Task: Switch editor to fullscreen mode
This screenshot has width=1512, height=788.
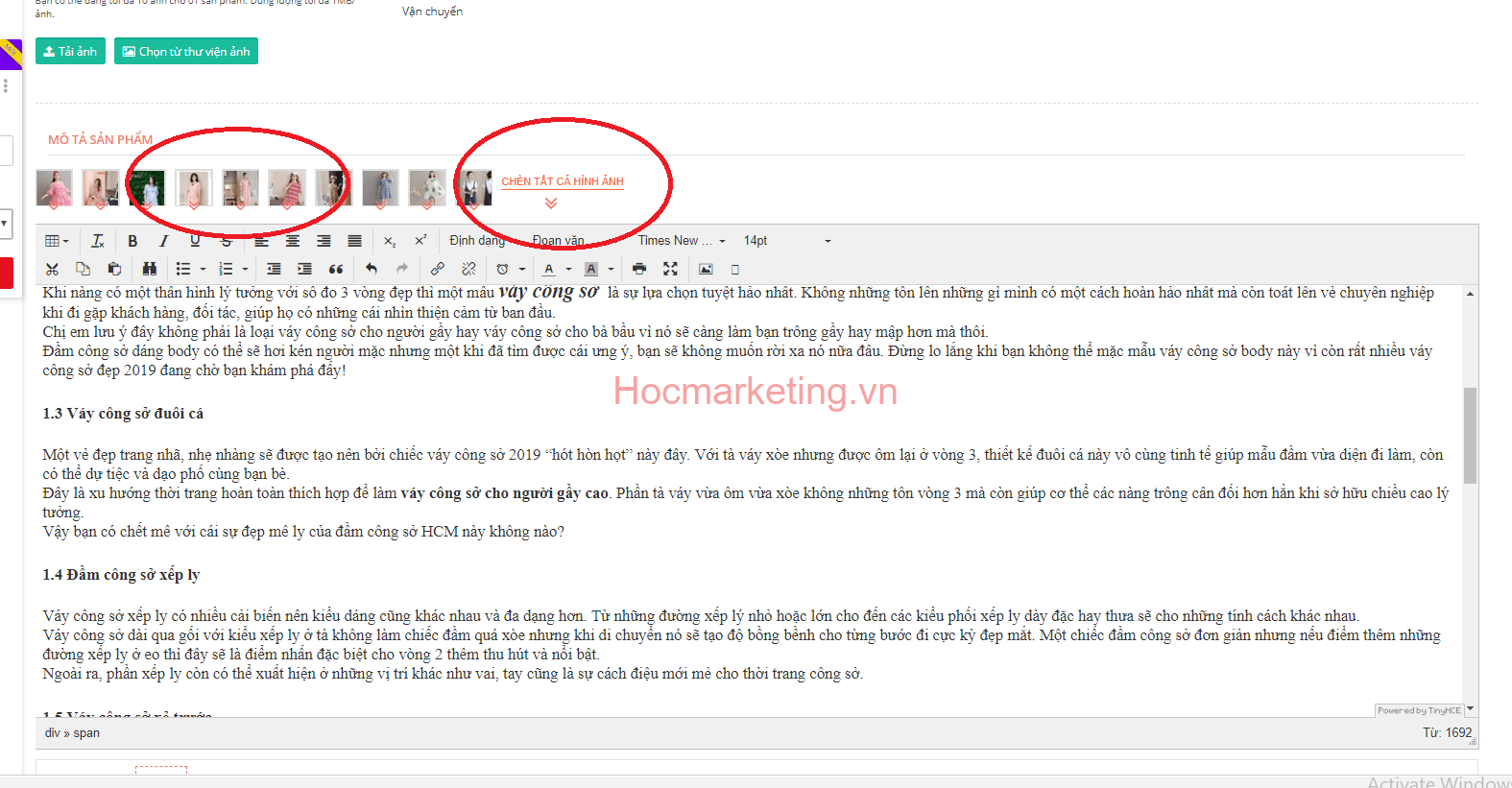Action: click(x=670, y=269)
